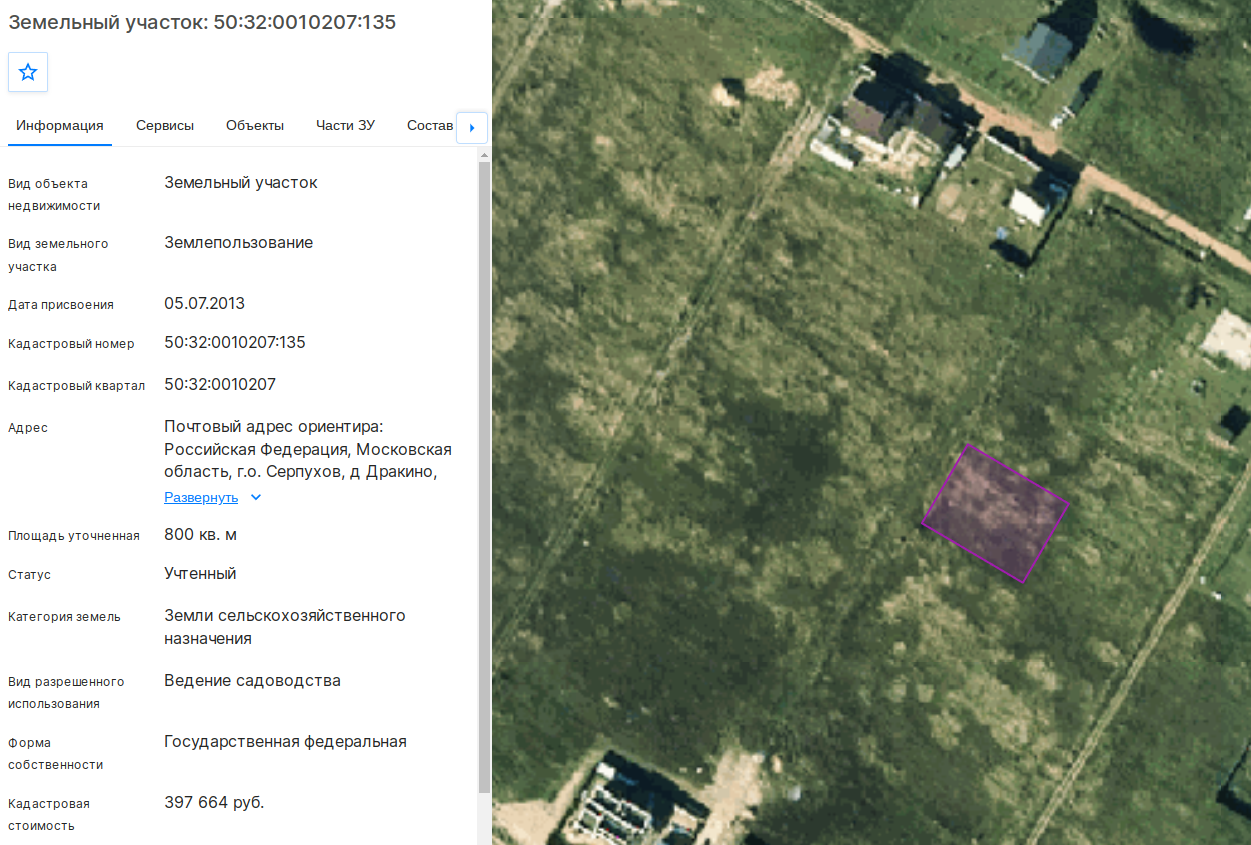Expand the address with the Развернуть link
This screenshot has width=1251, height=845.
click(x=201, y=497)
